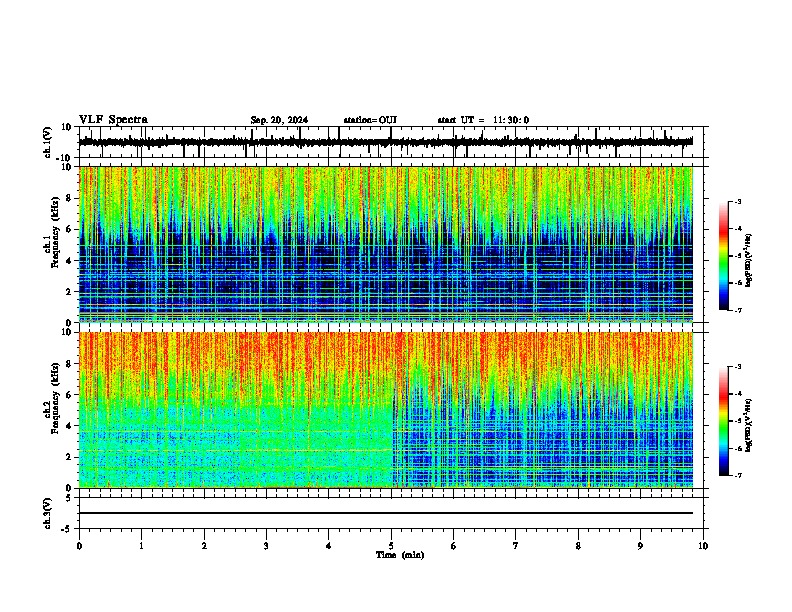
Task: Click the "station=OUI" header label
Action: coord(370,120)
